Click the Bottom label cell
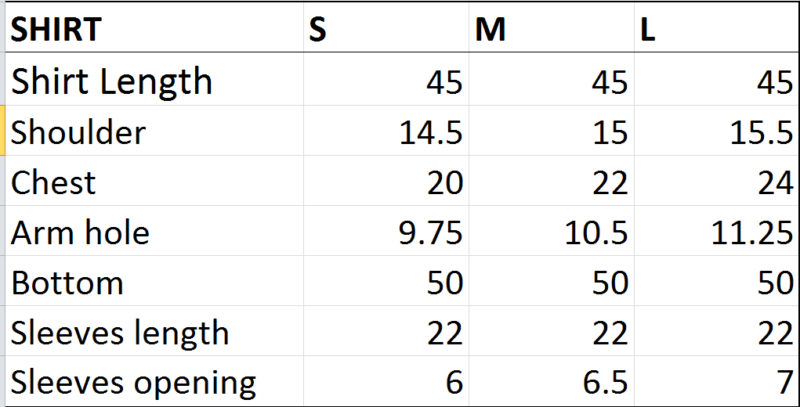 154,281
